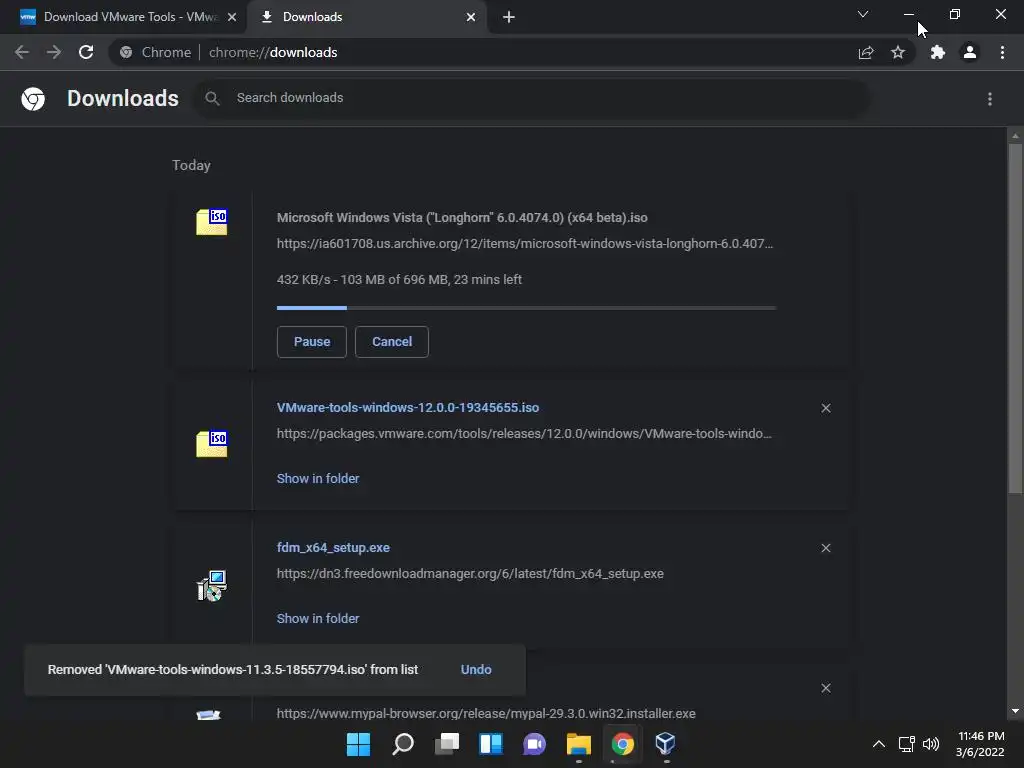
Task: Open the Windows Start menu
Action: 358,744
